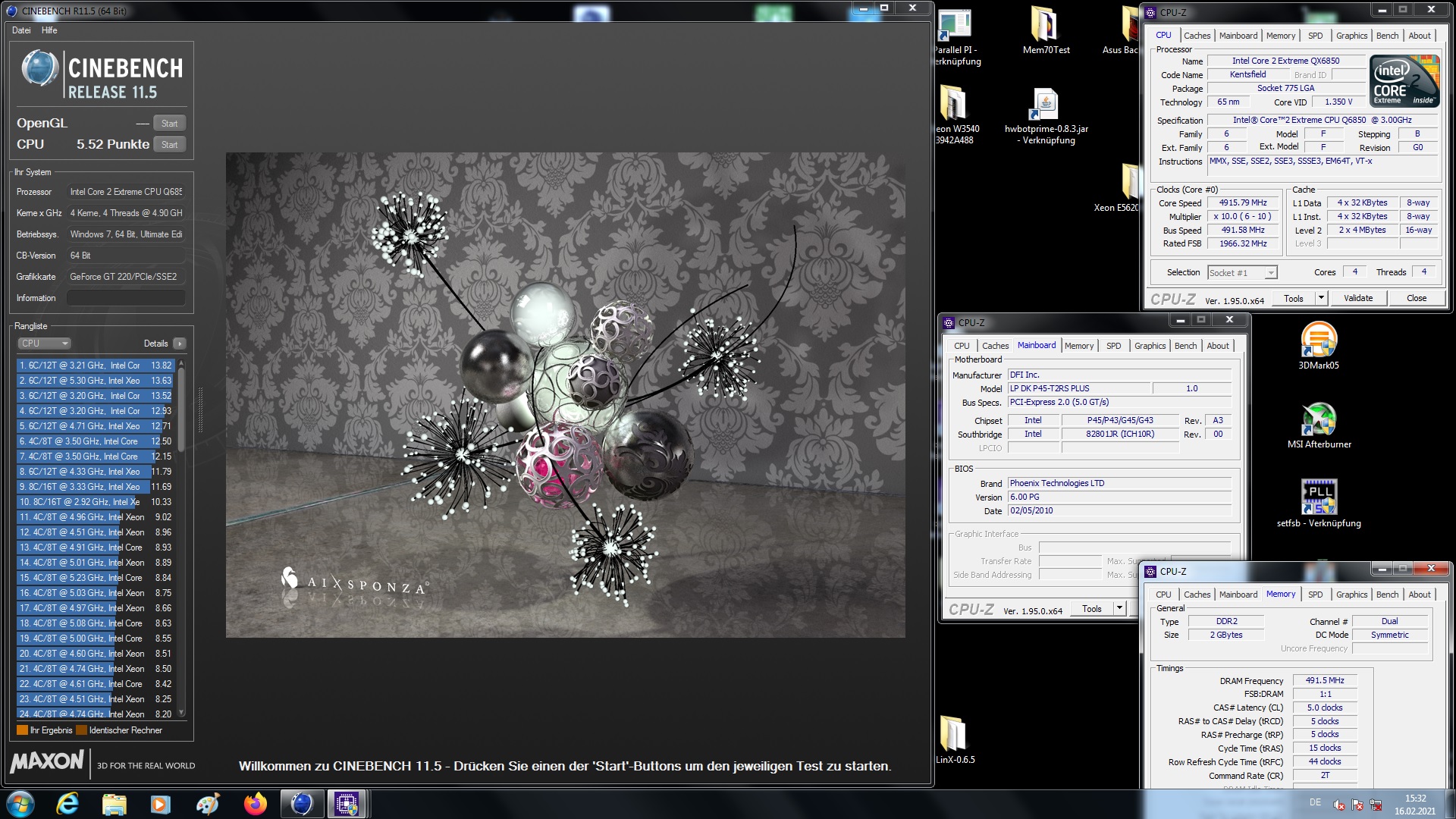
Task: Open the Hilfe menu
Action: (49, 30)
